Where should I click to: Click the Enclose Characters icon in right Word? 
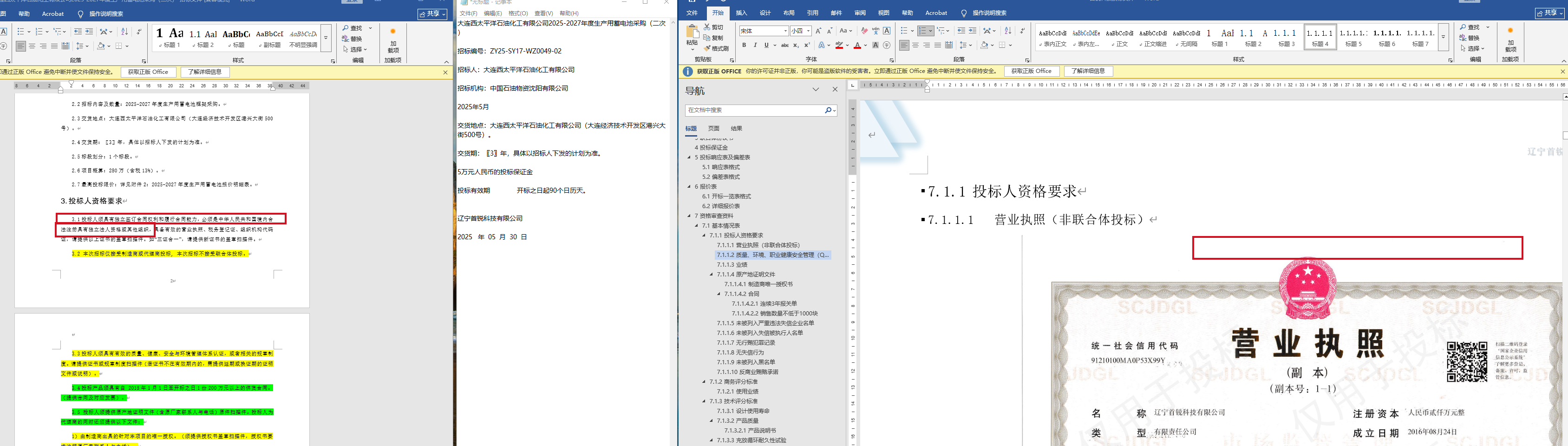coord(886,45)
